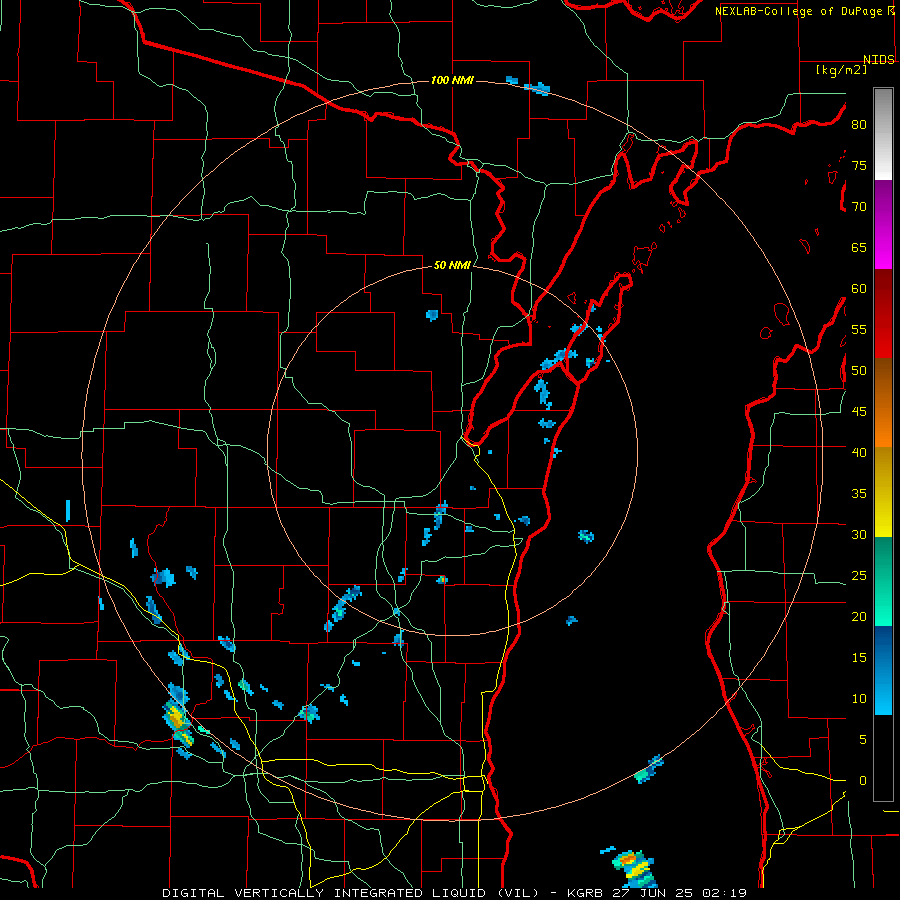Viewport: 900px width, 900px height.
Task: Click the scale value 15
Action: 859,658
